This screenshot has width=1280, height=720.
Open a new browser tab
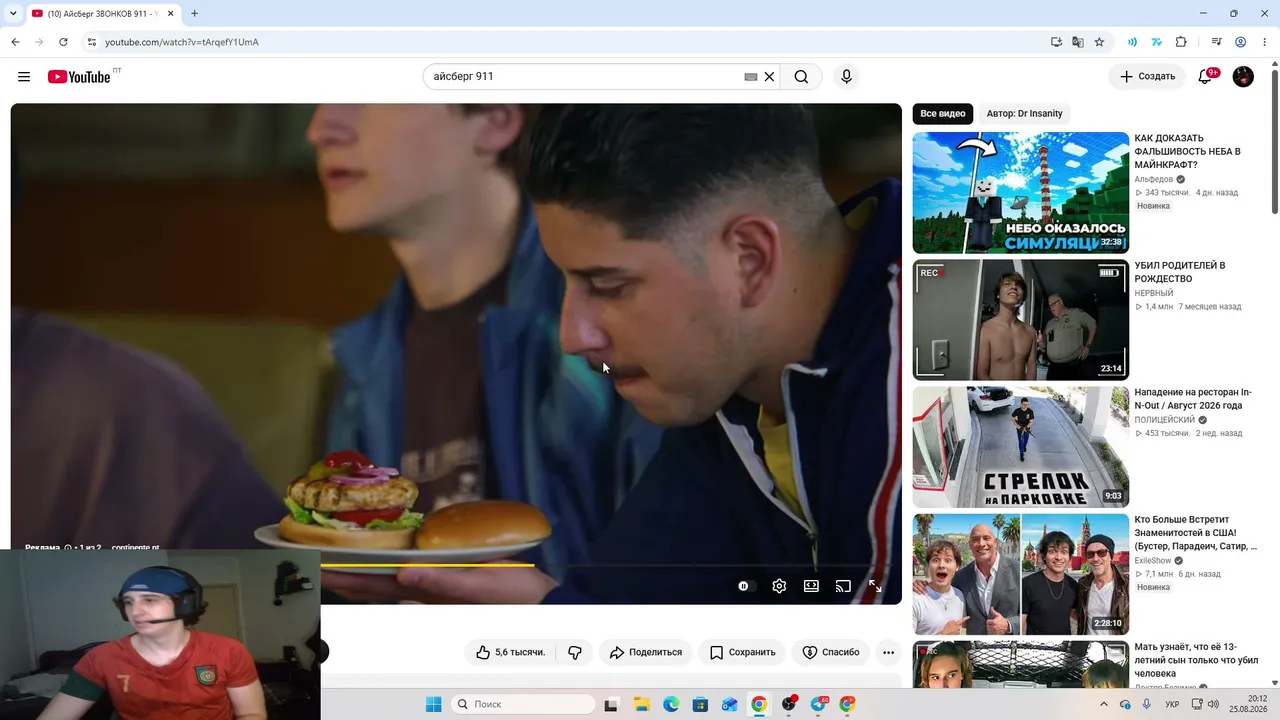(194, 14)
